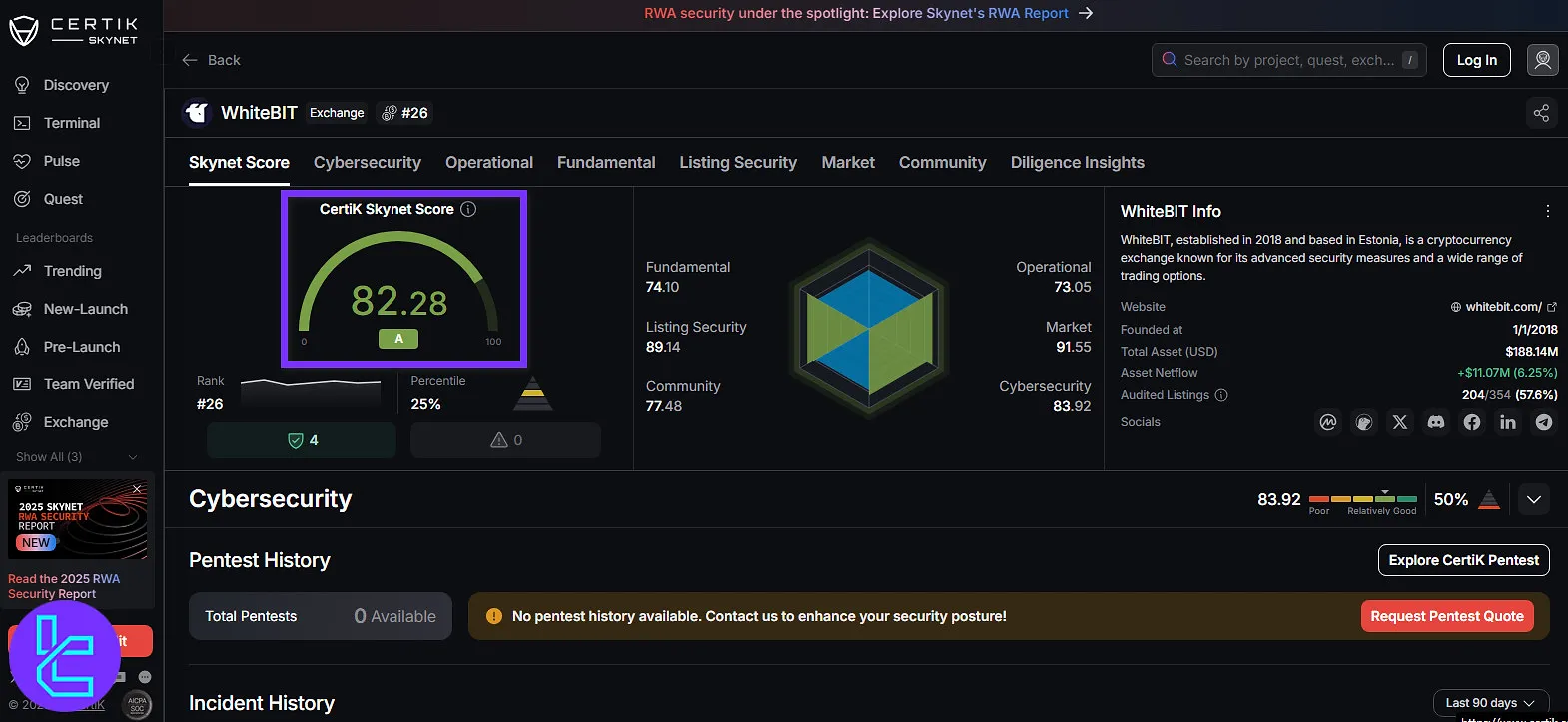This screenshot has width=1568, height=722.
Task: Switch to the Operational tab
Action: (489, 162)
